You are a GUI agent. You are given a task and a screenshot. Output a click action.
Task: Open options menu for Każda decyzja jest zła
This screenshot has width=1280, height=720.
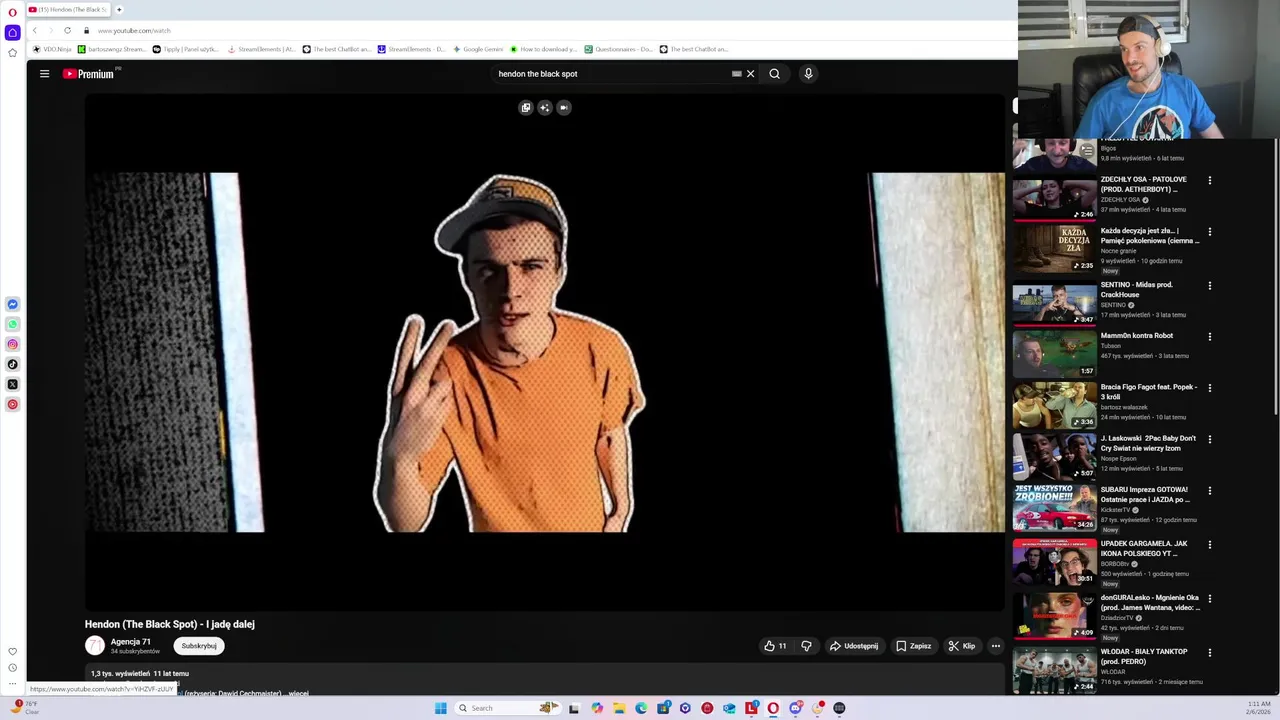(1209, 232)
